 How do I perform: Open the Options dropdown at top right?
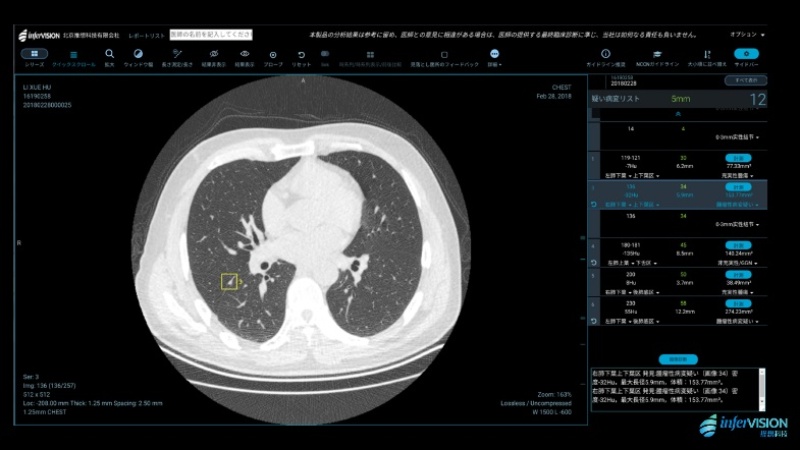pos(747,34)
